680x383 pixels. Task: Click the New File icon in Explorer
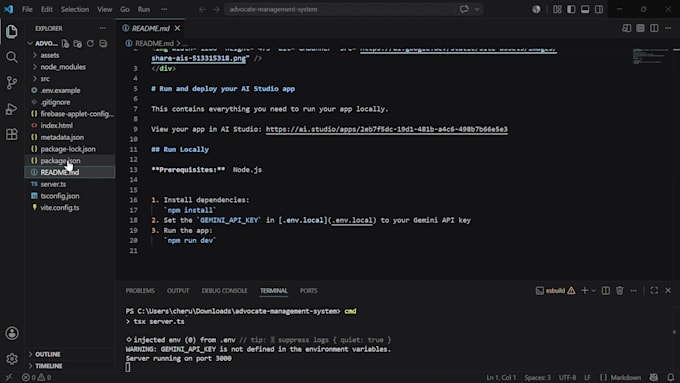click(65, 43)
